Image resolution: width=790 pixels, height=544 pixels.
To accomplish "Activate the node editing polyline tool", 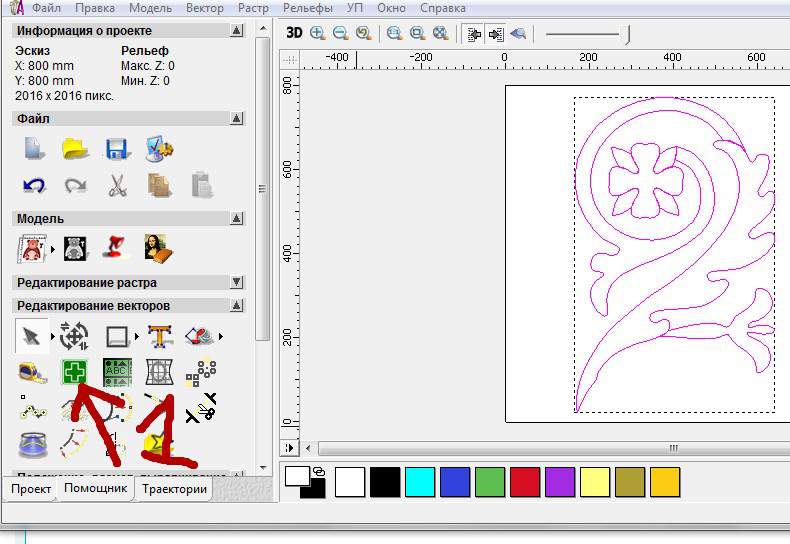I will (33, 408).
